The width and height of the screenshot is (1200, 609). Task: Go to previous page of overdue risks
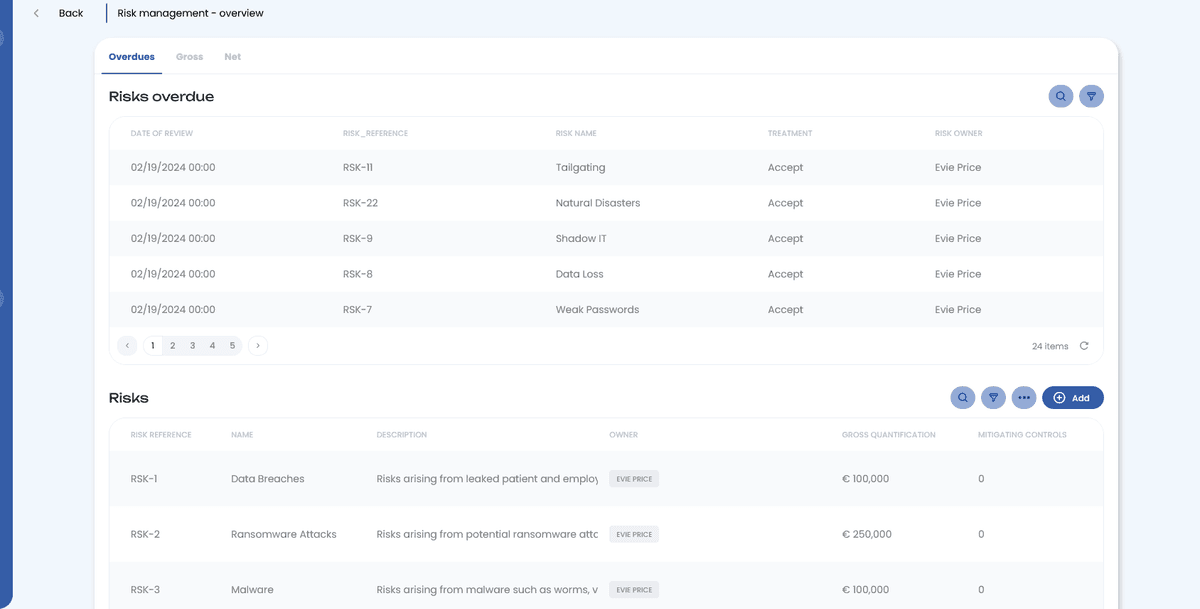click(x=127, y=346)
